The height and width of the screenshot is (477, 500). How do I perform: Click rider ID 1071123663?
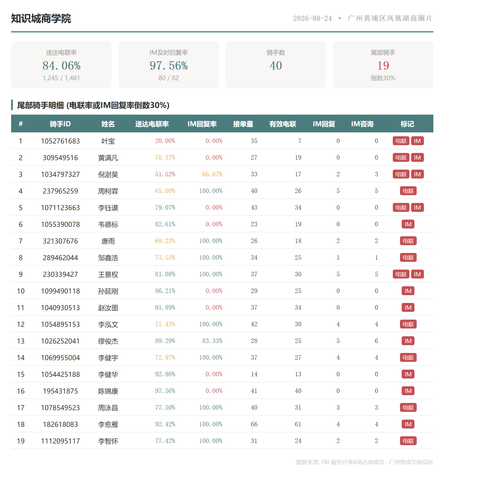click(x=60, y=208)
